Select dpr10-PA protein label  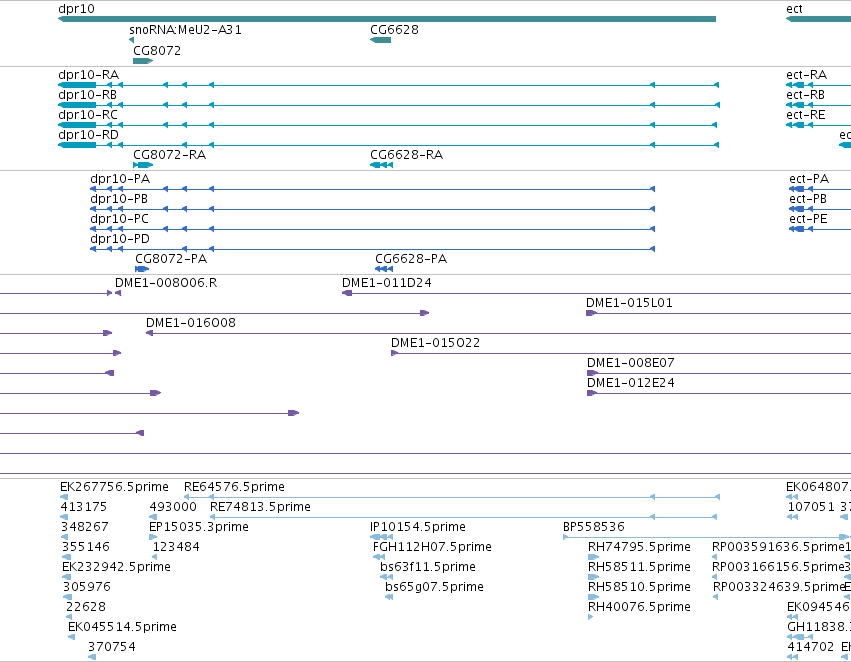point(120,179)
